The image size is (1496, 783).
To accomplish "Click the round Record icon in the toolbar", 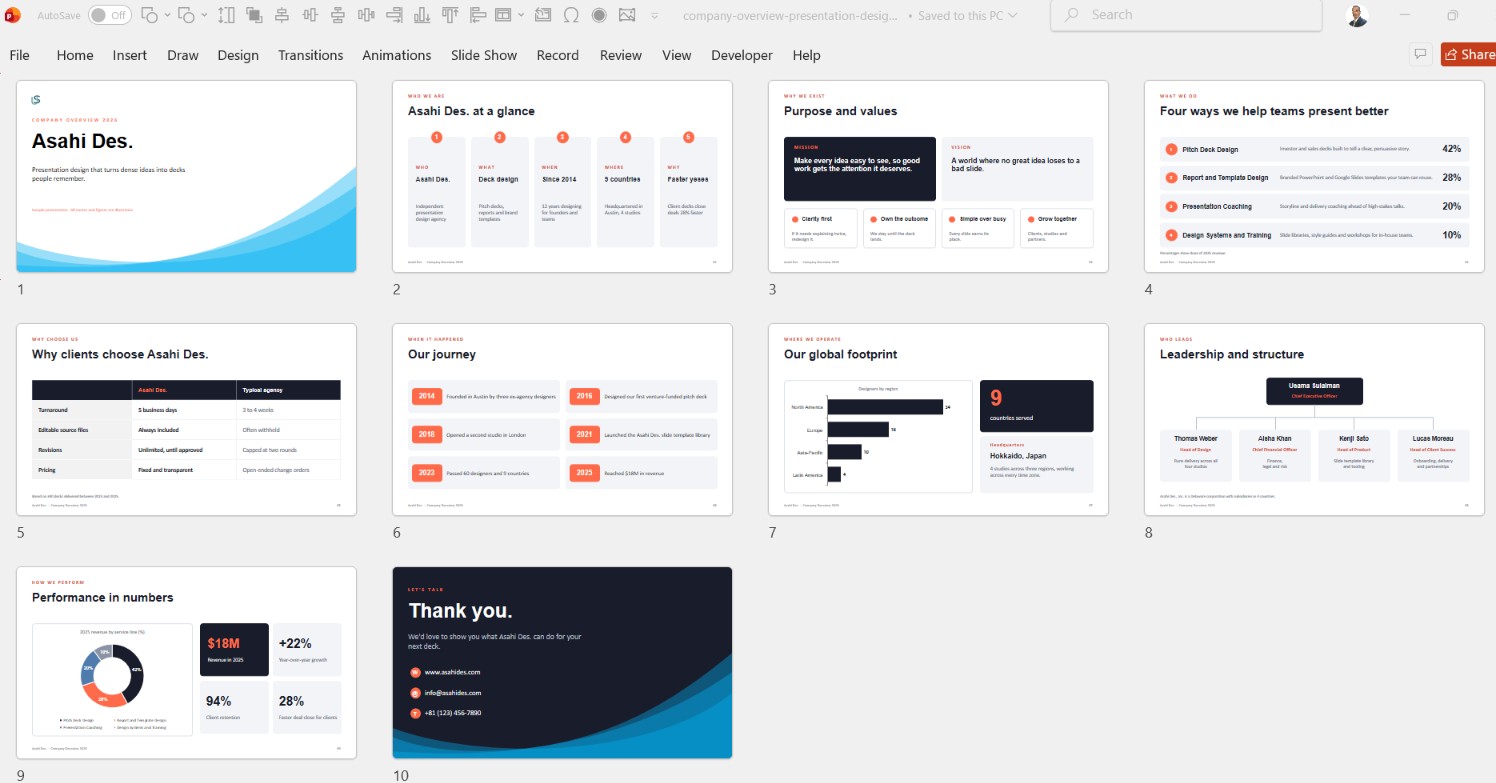I will (x=599, y=15).
